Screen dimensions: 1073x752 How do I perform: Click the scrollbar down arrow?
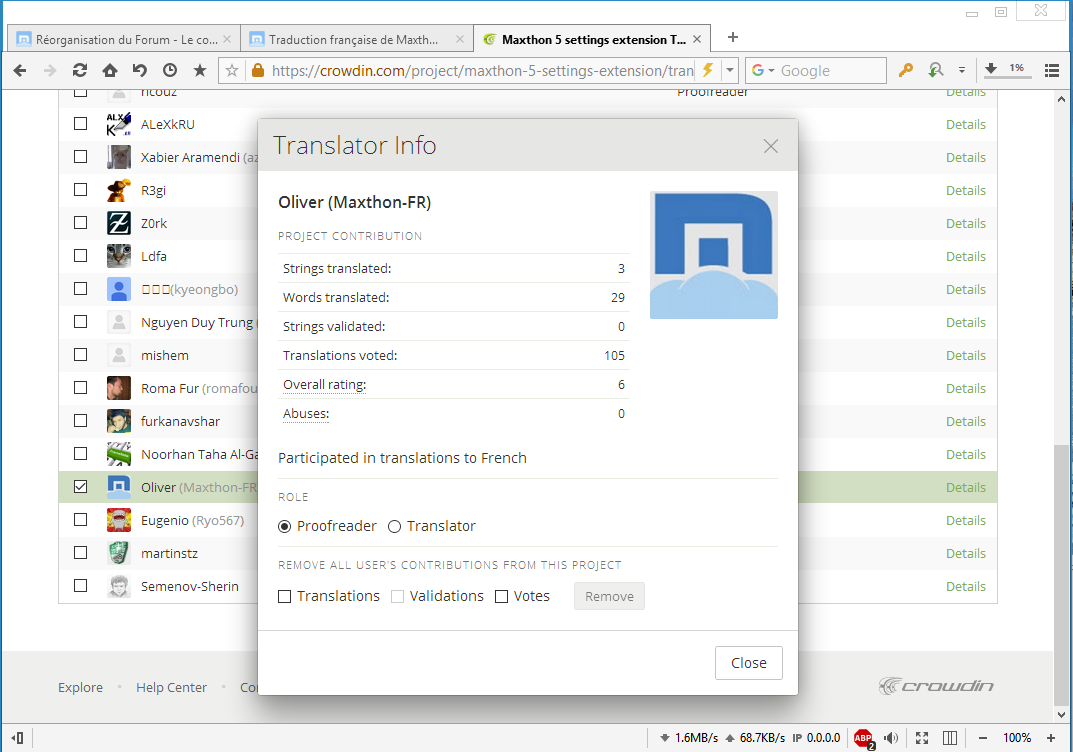(x=1061, y=714)
